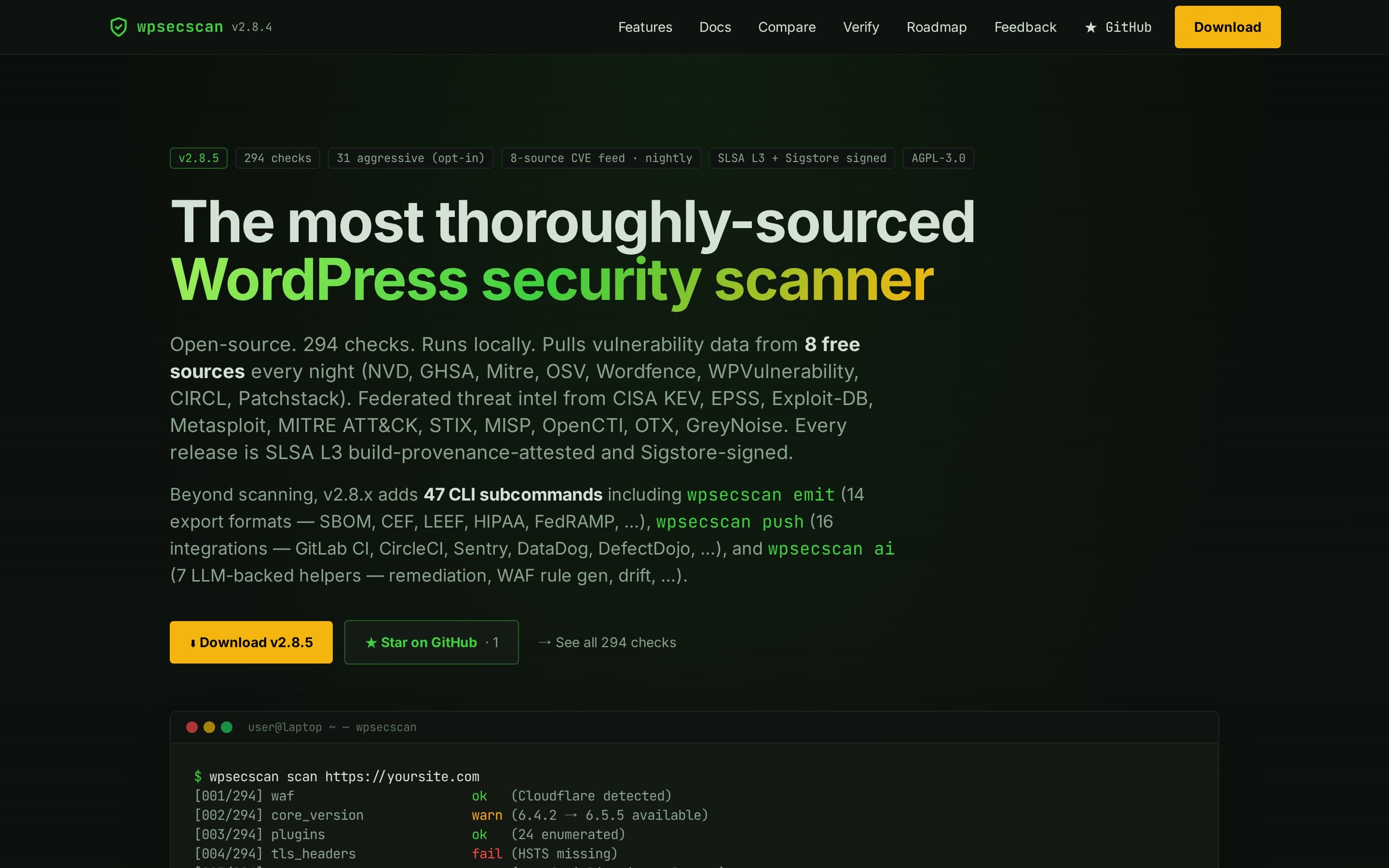This screenshot has height=868, width=1389.
Task: Click the red dot in terminal titlebar
Action: tap(192, 727)
